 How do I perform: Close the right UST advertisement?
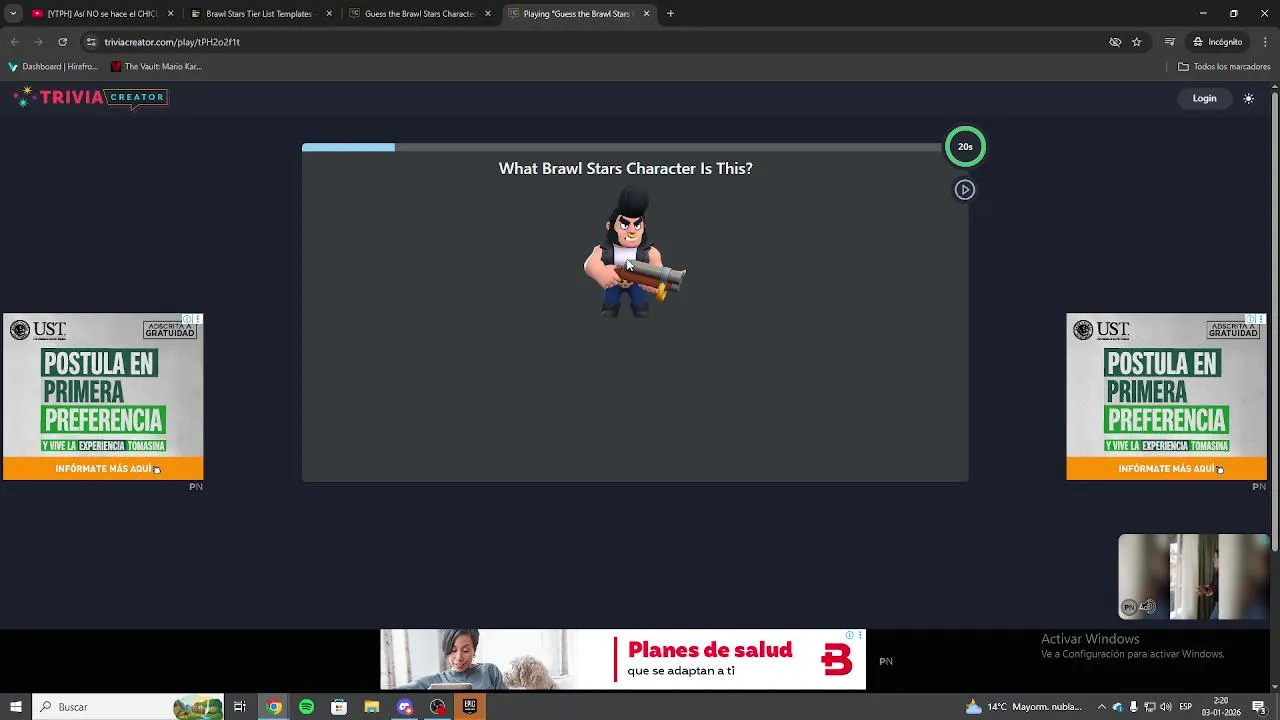coord(1261,319)
